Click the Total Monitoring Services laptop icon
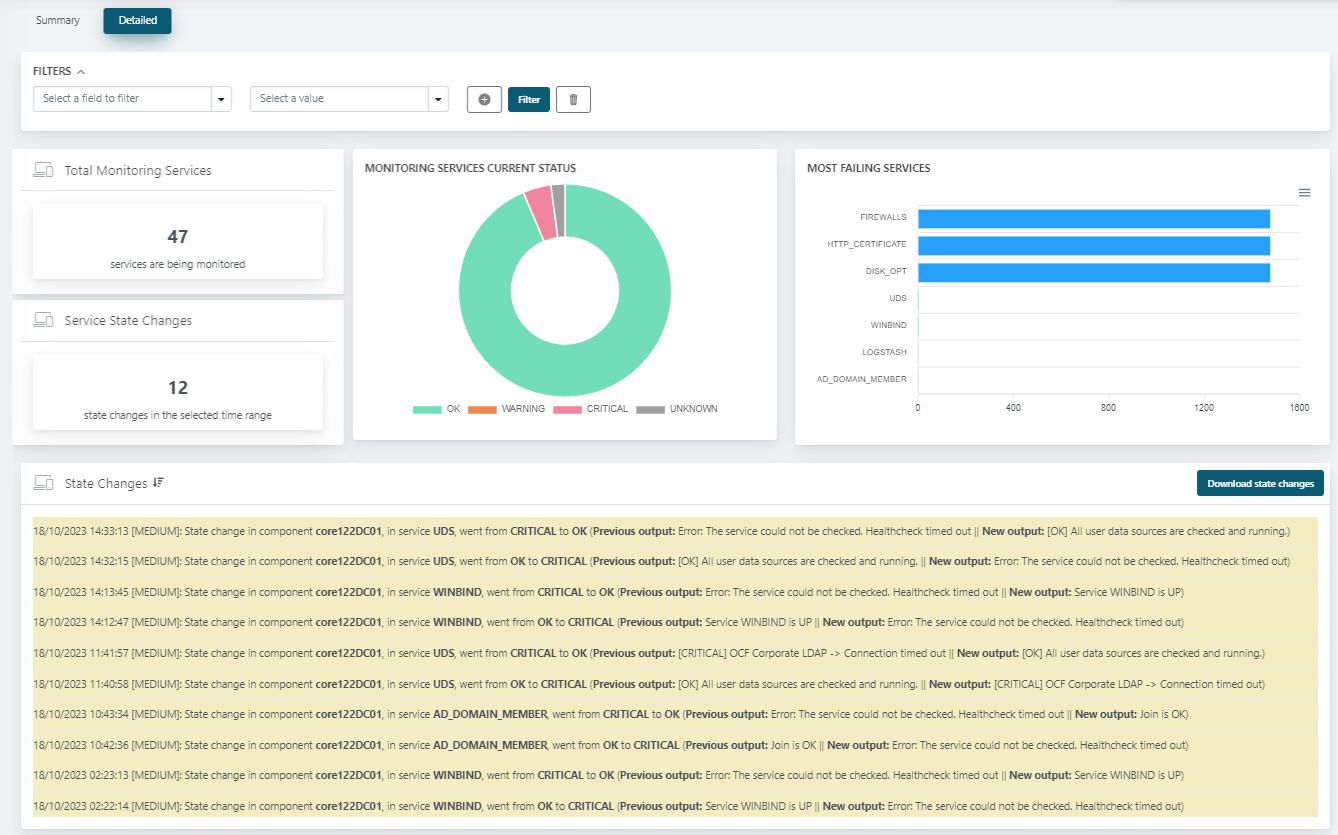Screen dimensions: 1338x835 [x=43, y=170]
